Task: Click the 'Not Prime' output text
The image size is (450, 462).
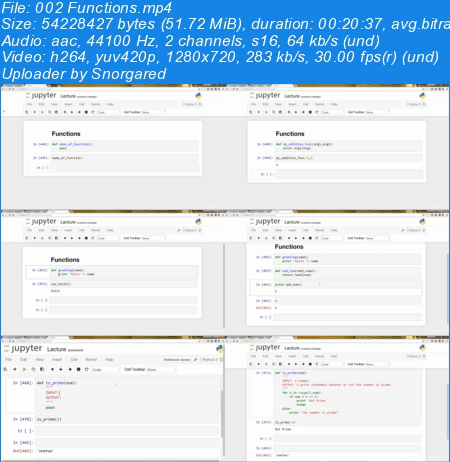Action: (283, 429)
